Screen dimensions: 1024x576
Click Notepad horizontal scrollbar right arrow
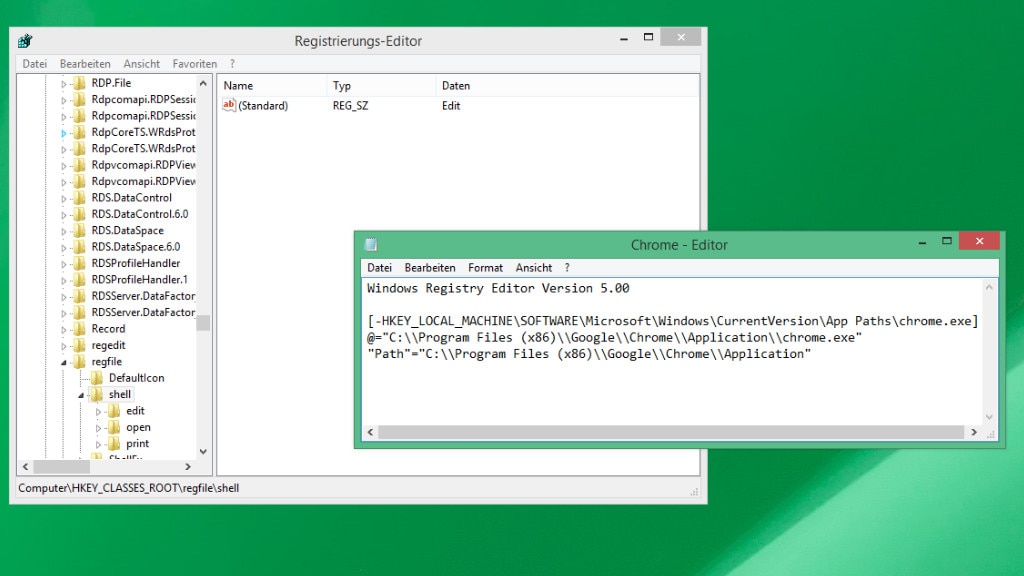(972, 433)
